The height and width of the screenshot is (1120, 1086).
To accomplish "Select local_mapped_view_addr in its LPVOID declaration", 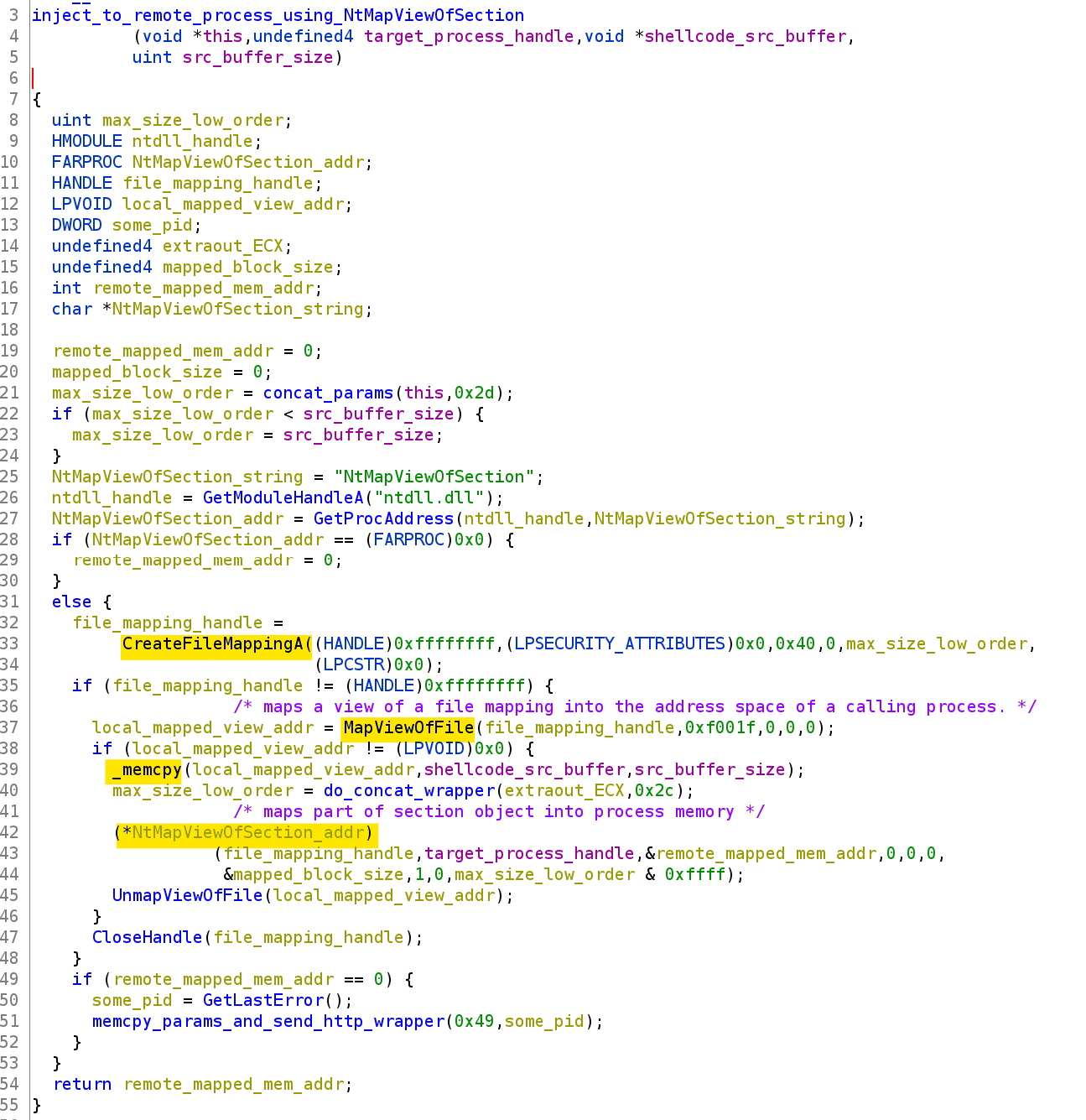I will (x=232, y=204).
